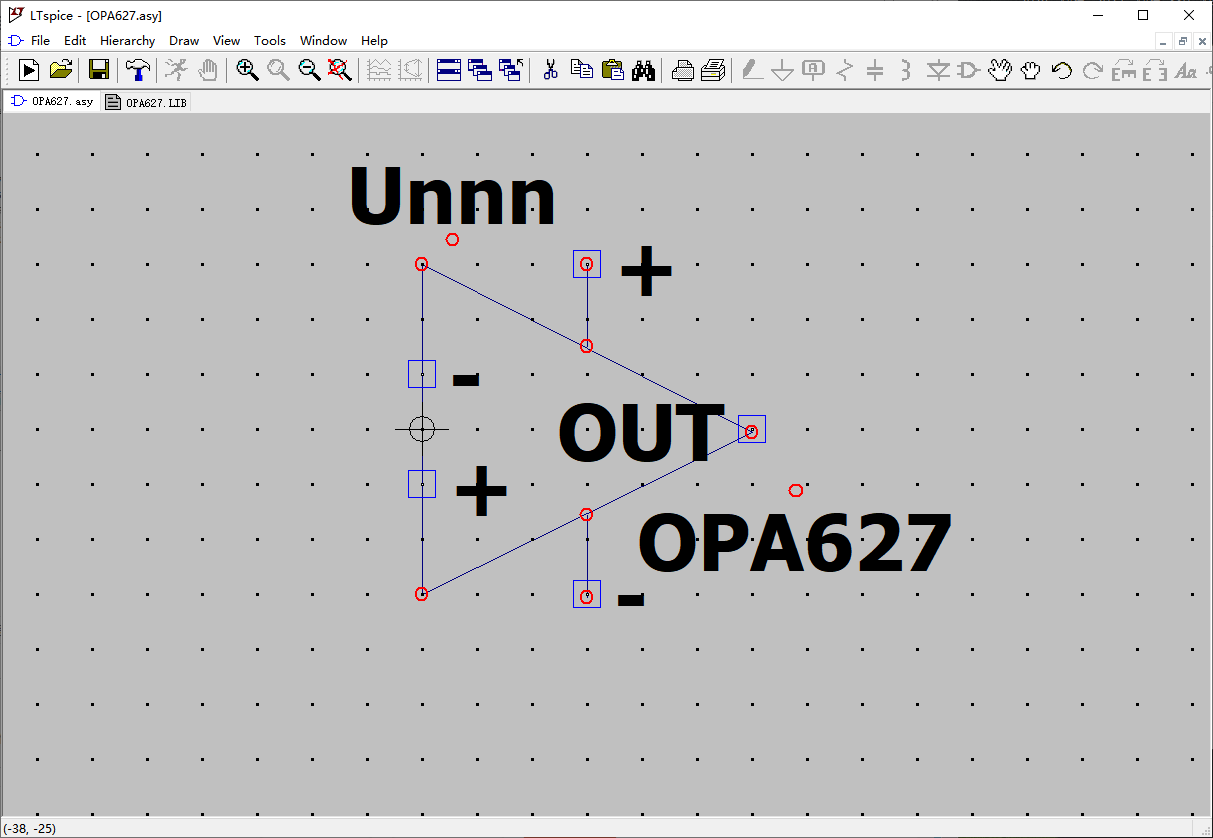Place an Inductor from the toolbar
The image size is (1213, 838).
coord(906,70)
